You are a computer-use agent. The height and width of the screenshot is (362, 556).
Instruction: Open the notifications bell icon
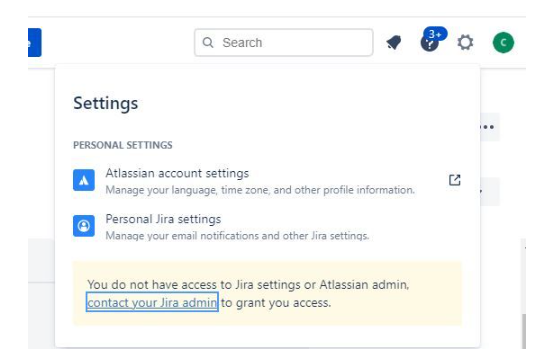[x=394, y=43]
